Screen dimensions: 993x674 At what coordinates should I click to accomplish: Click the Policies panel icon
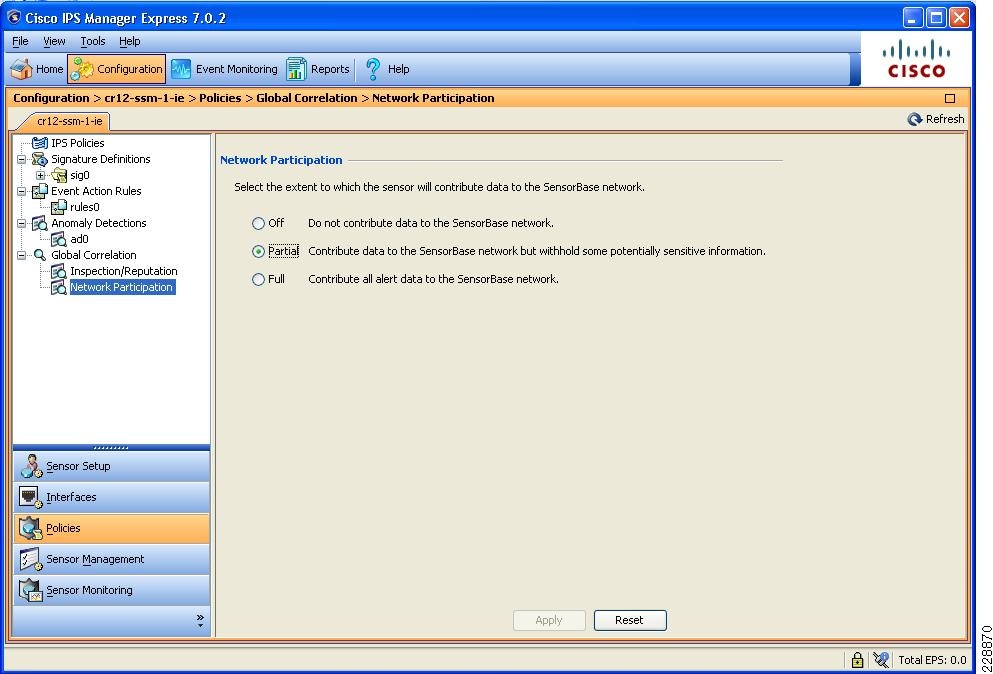click(x=30, y=528)
